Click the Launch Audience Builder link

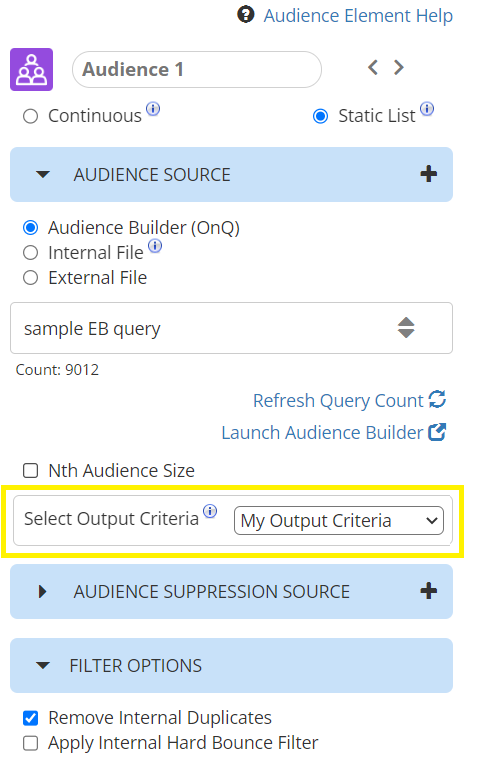(x=334, y=432)
